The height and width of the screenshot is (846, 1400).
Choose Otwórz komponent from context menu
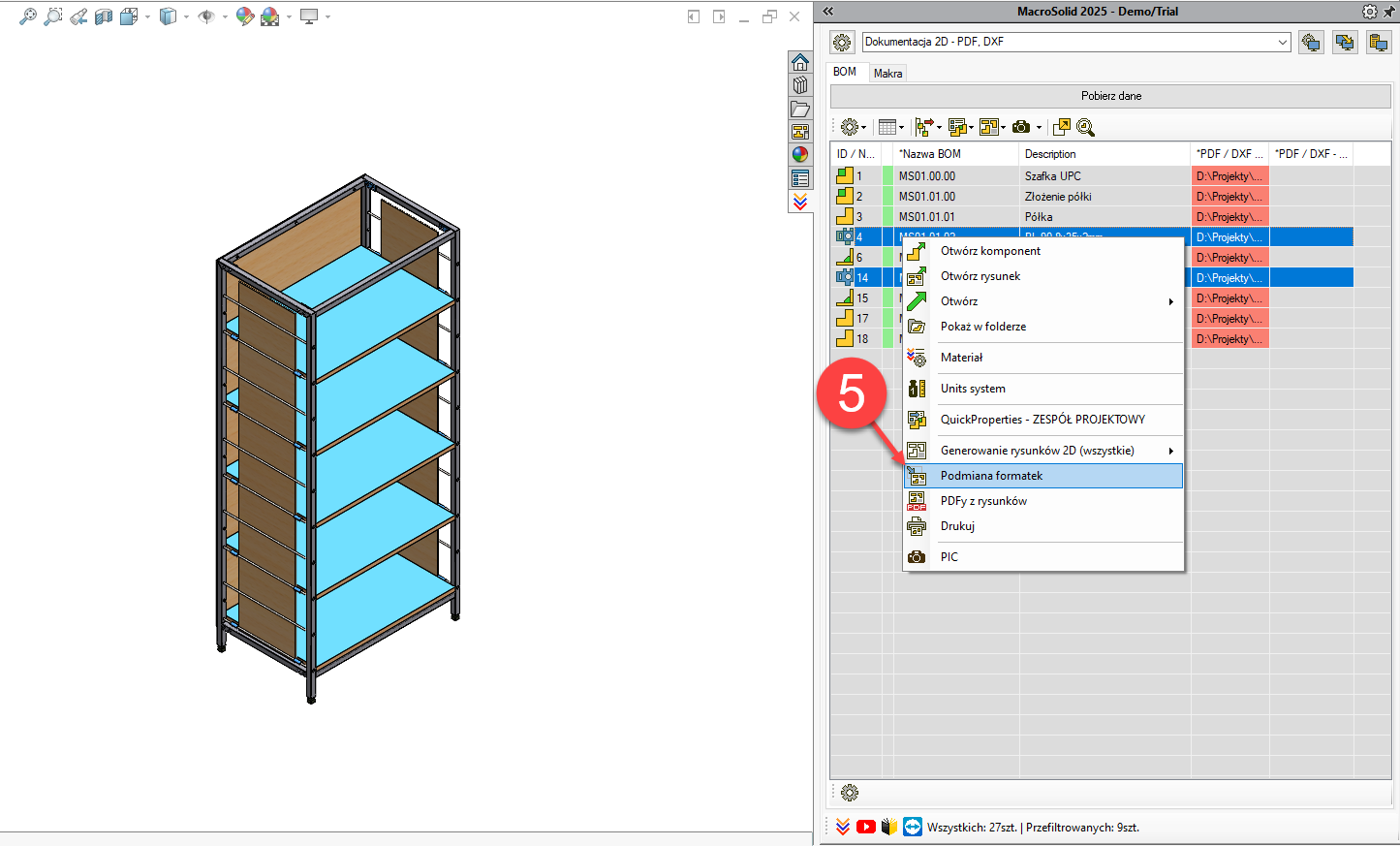[1043, 251]
